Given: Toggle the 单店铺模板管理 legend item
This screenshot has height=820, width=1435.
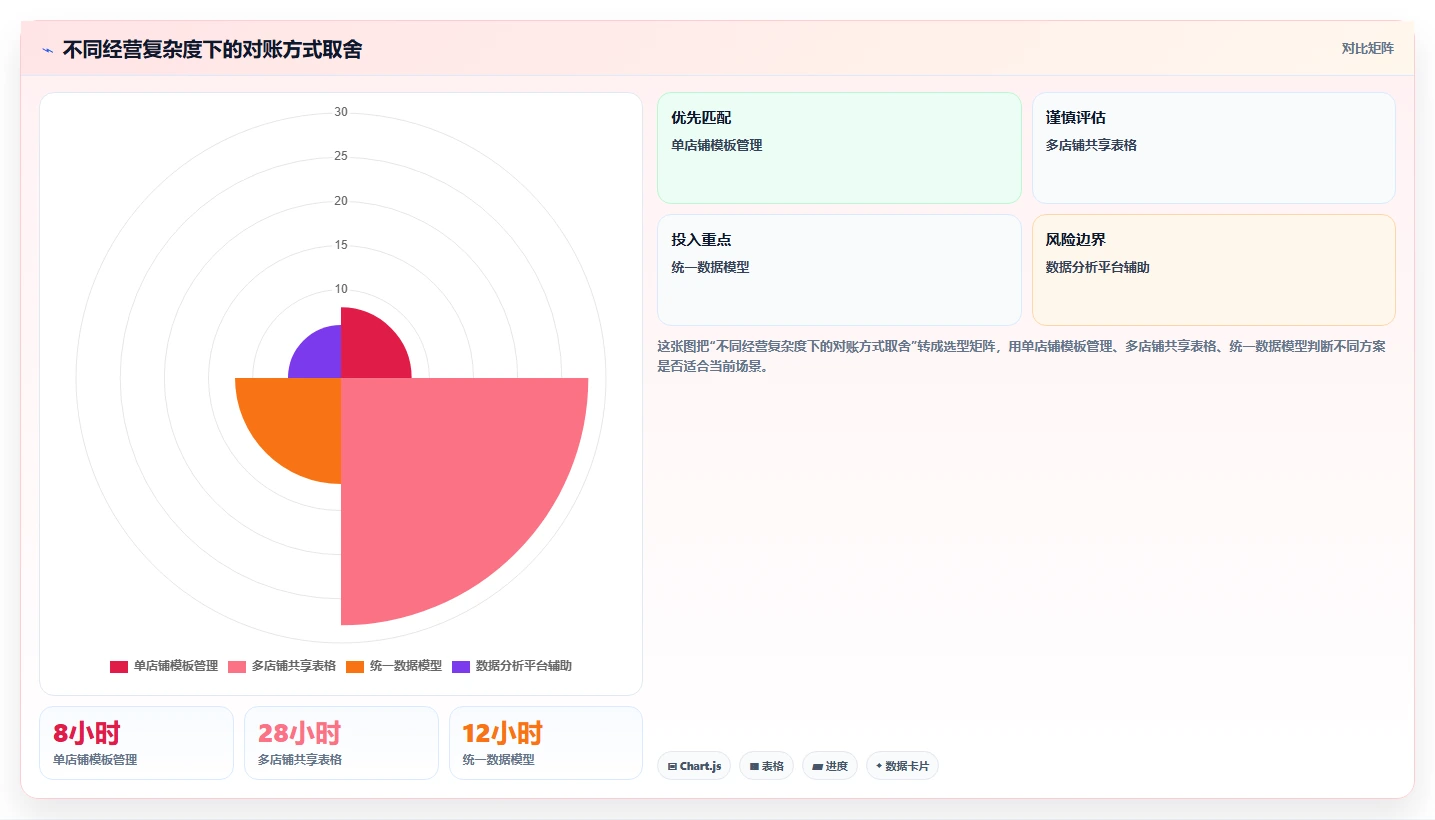Looking at the screenshot, I should click(164, 666).
